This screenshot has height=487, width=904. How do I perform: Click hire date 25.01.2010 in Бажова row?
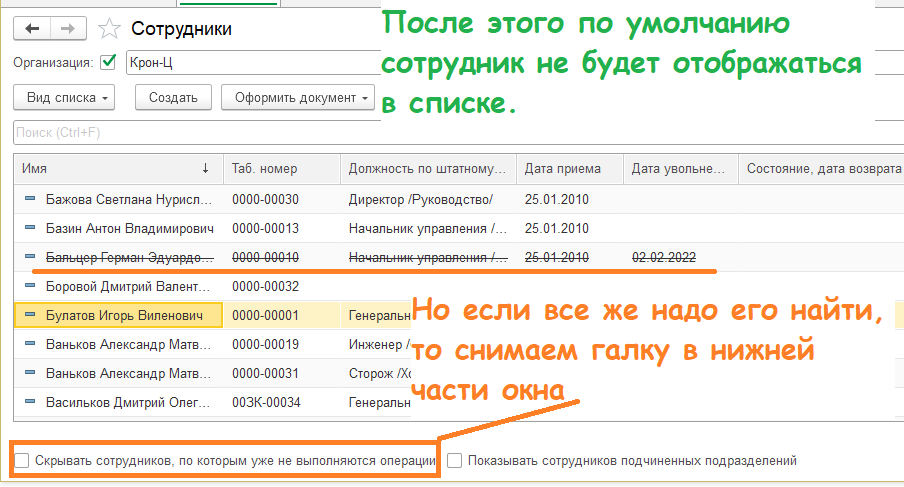pyautogui.click(x=557, y=199)
